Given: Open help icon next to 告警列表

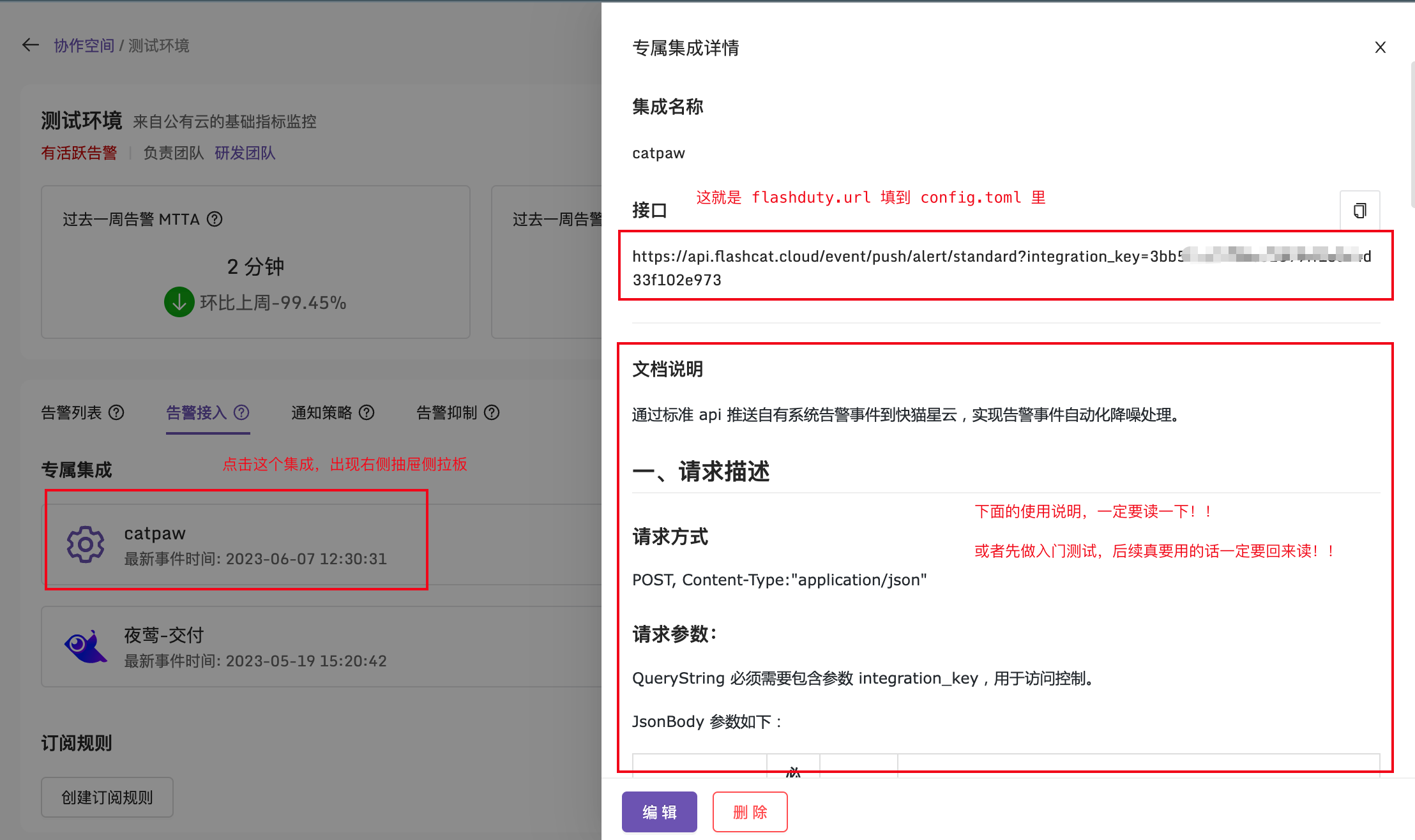Looking at the screenshot, I should pyautogui.click(x=117, y=412).
